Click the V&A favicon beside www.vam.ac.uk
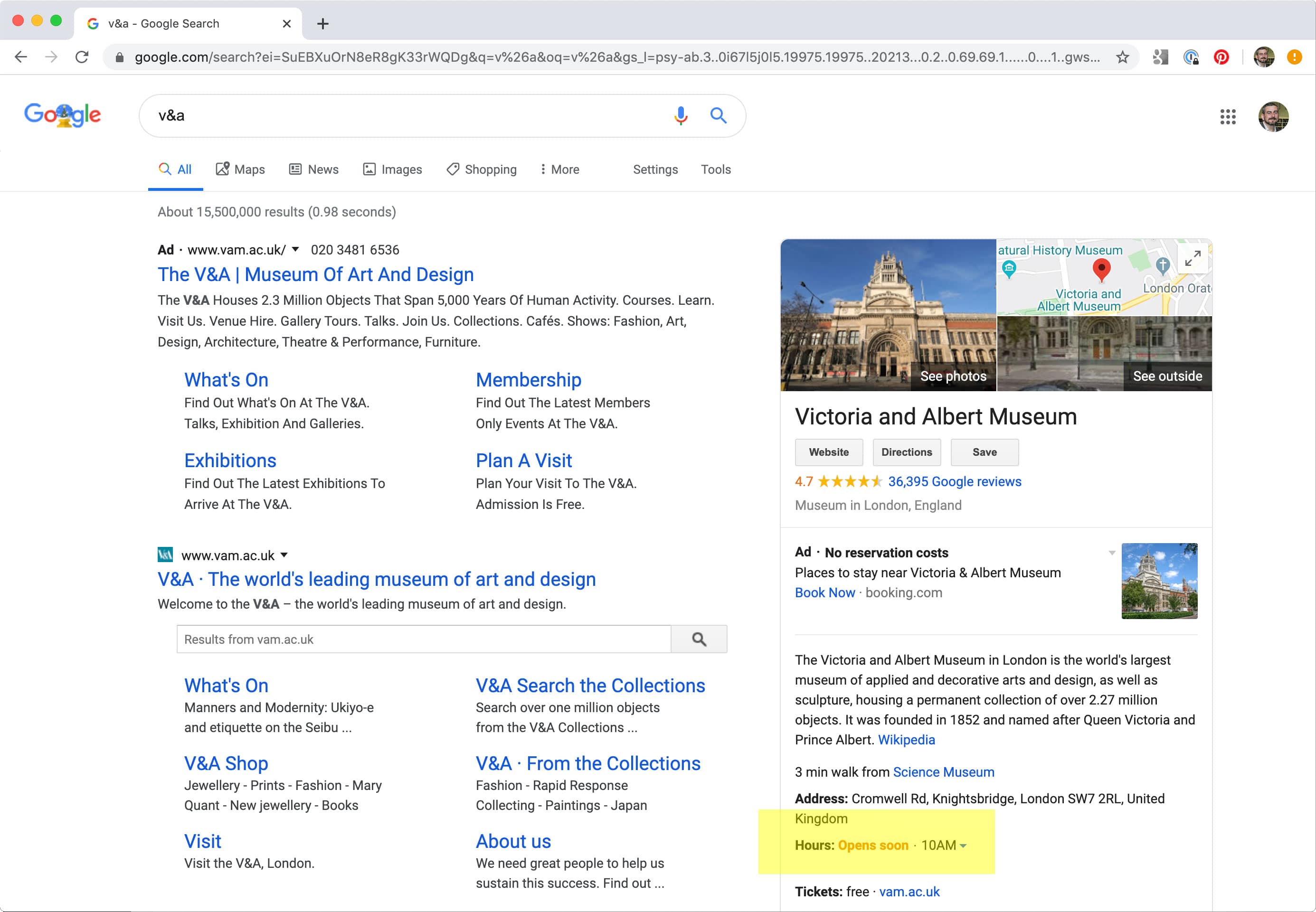Screen dimensions: 1316x912 165,555
